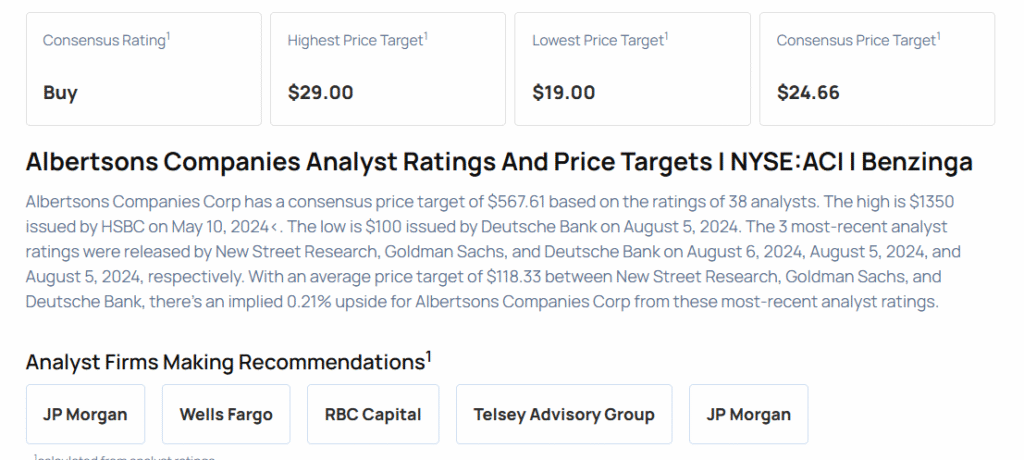Click the $29.00 highest target value
This screenshot has height=460, width=1024.
coord(320,93)
